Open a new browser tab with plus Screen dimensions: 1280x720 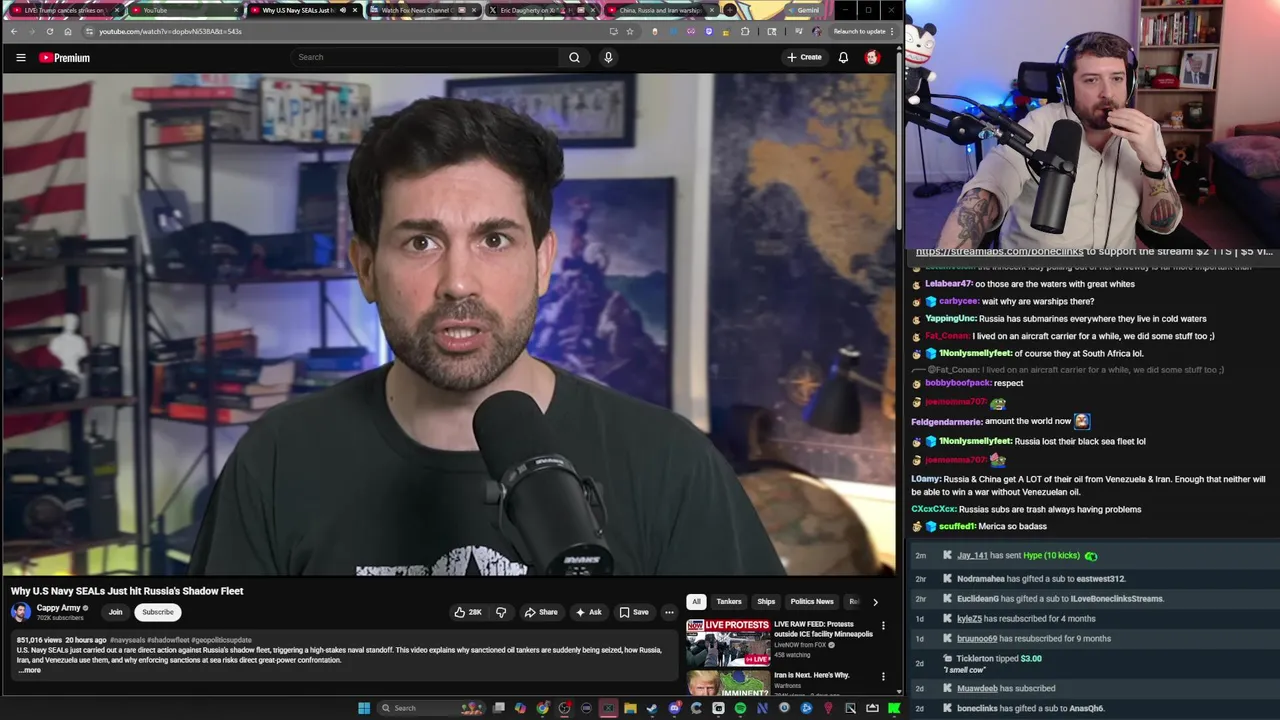pyautogui.click(x=731, y=10)
